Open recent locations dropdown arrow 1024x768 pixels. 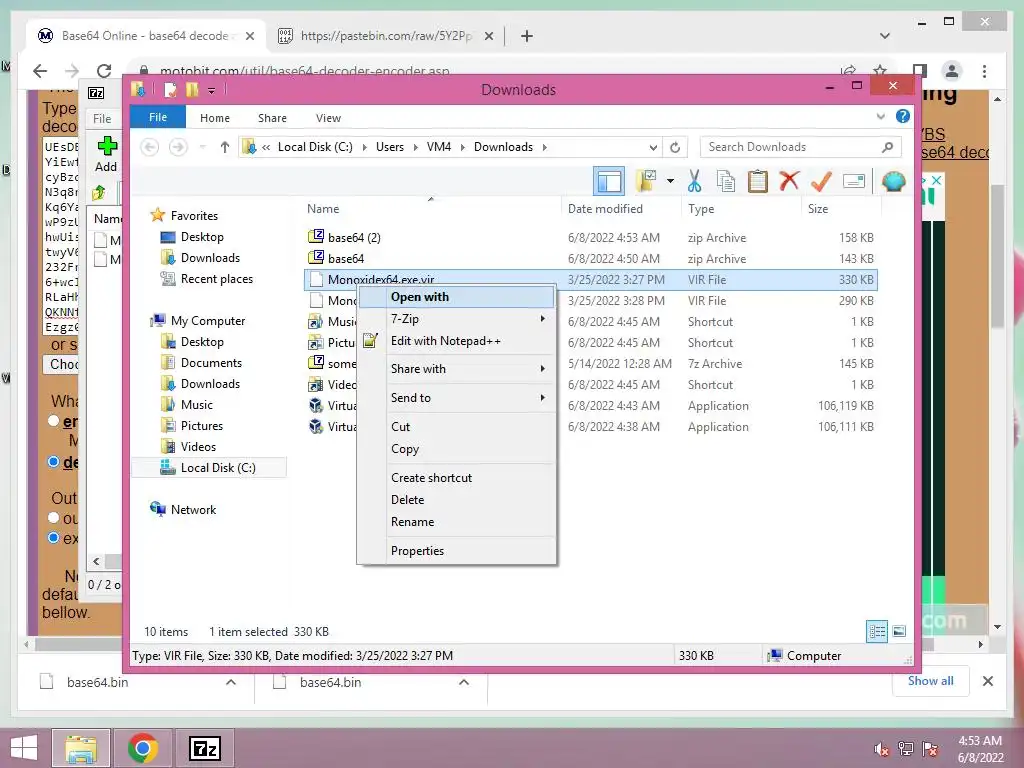(x=202, y=147)
